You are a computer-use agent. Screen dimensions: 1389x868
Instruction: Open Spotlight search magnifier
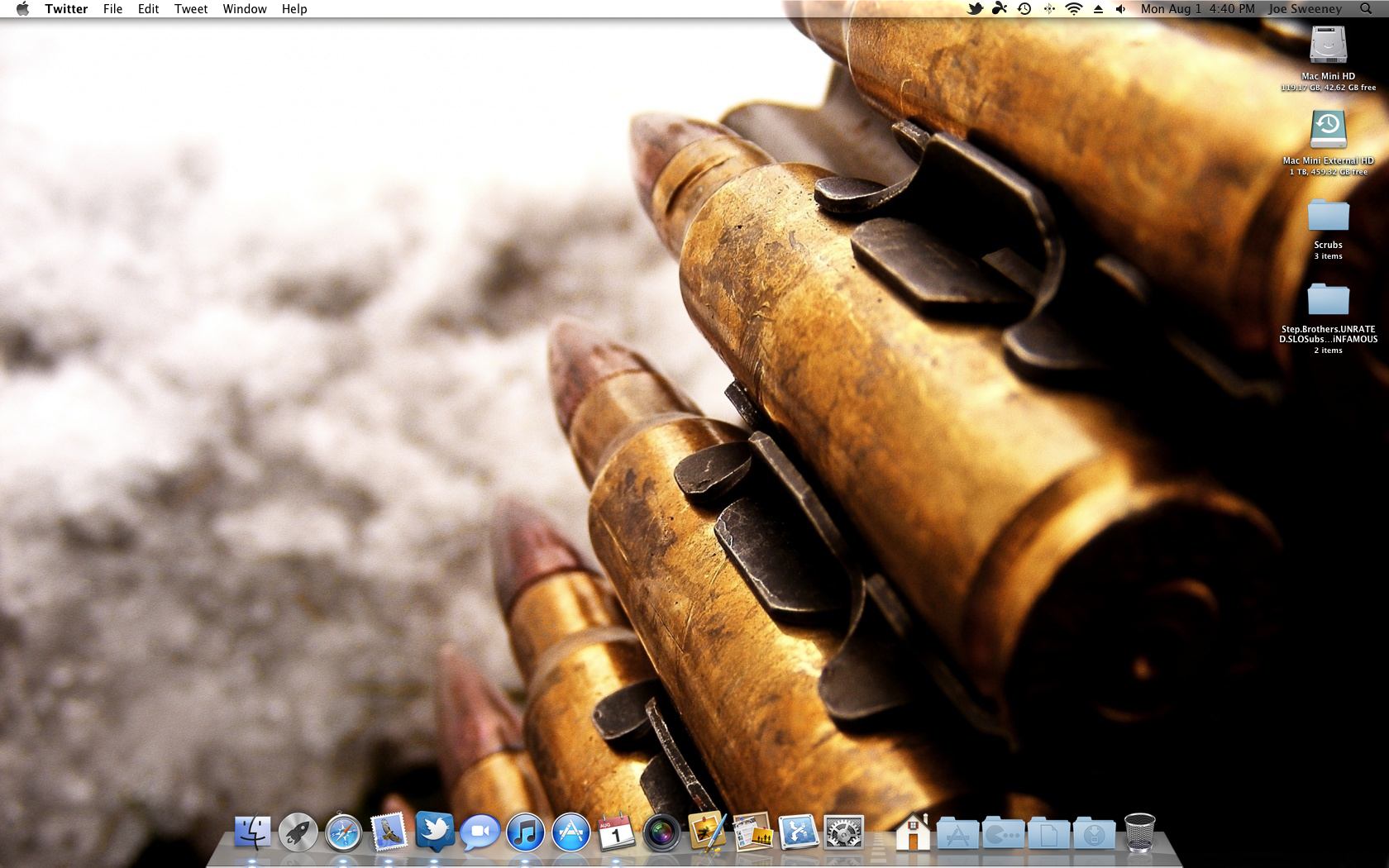click(1366, 9)
